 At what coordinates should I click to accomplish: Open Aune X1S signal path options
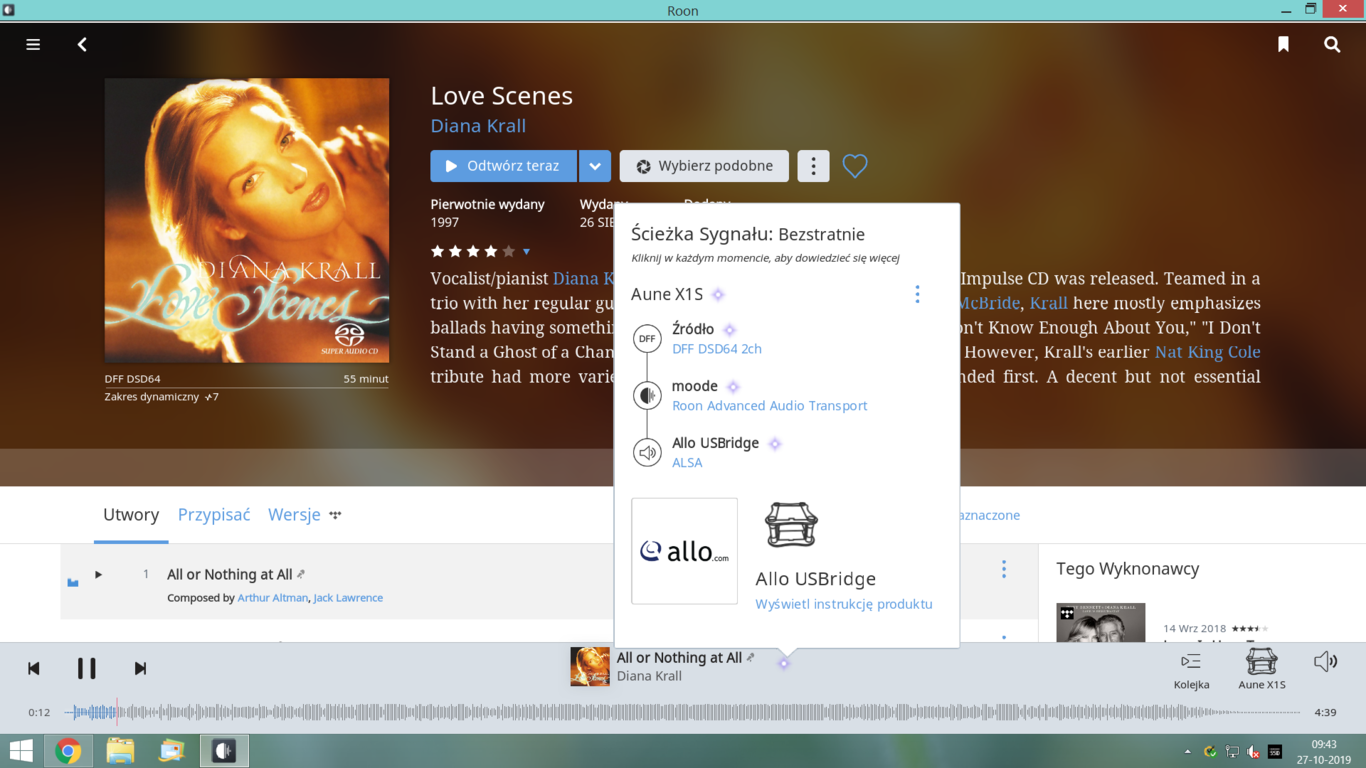pos(917,294)
